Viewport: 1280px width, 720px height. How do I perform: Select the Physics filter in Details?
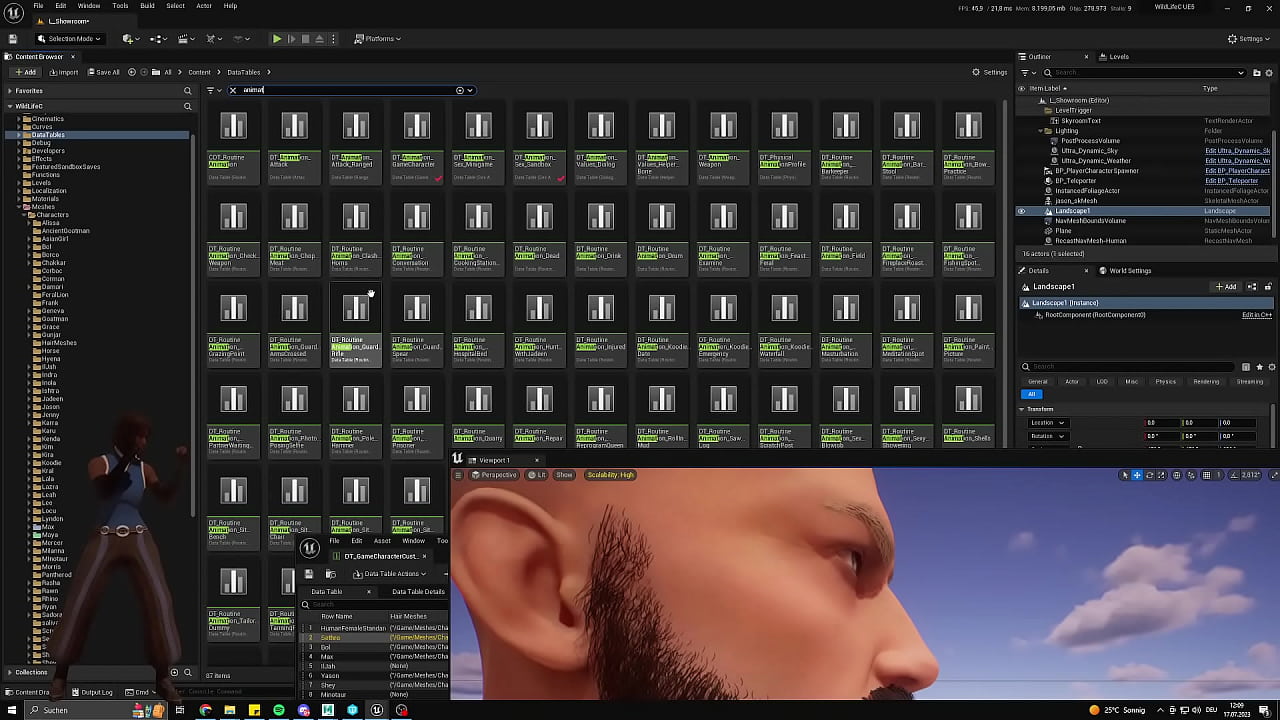point(1166,381)
